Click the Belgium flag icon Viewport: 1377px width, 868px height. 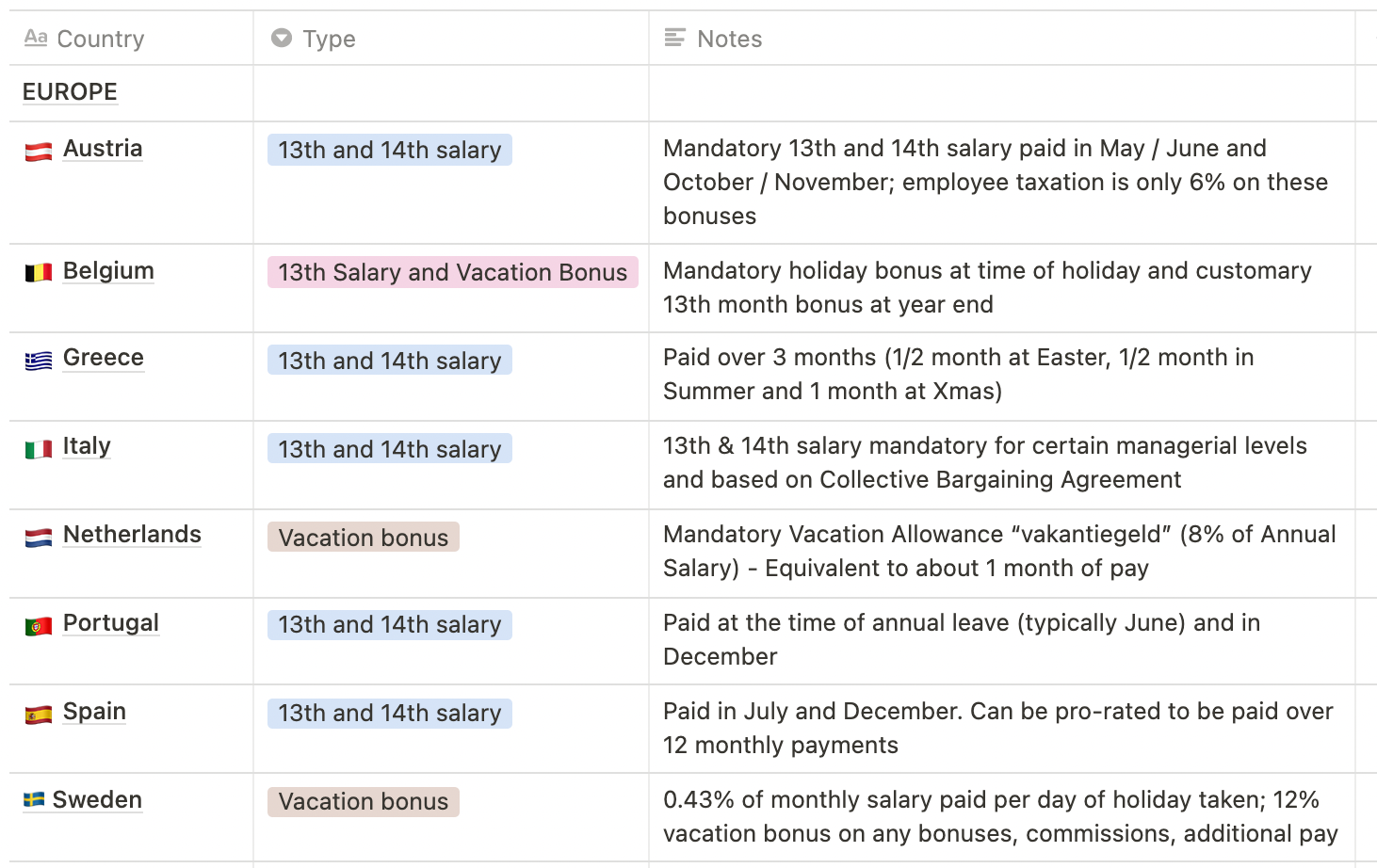tap(37, 272)
